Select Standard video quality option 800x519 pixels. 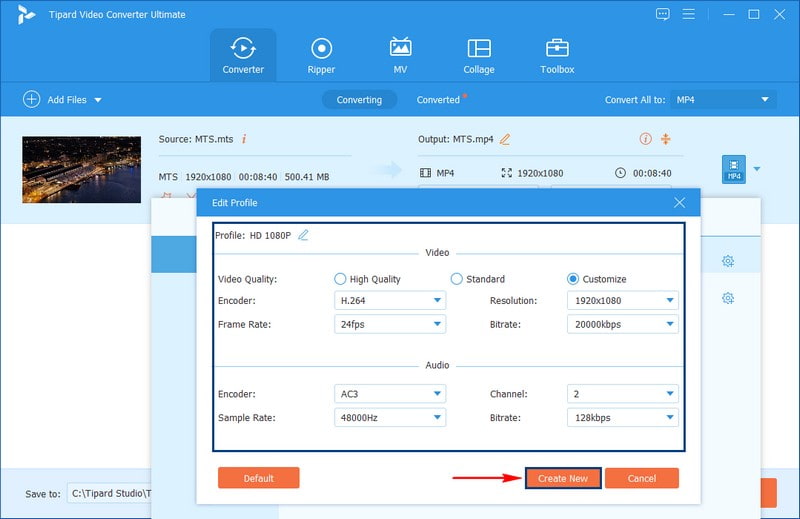pyautogui.click(x=457, y=279)
